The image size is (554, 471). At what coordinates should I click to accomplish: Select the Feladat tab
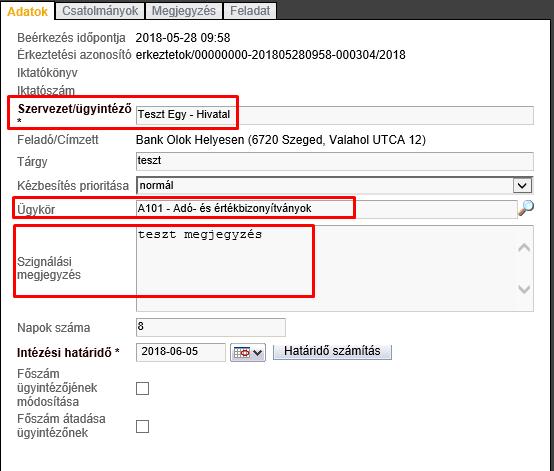point(250,11)
